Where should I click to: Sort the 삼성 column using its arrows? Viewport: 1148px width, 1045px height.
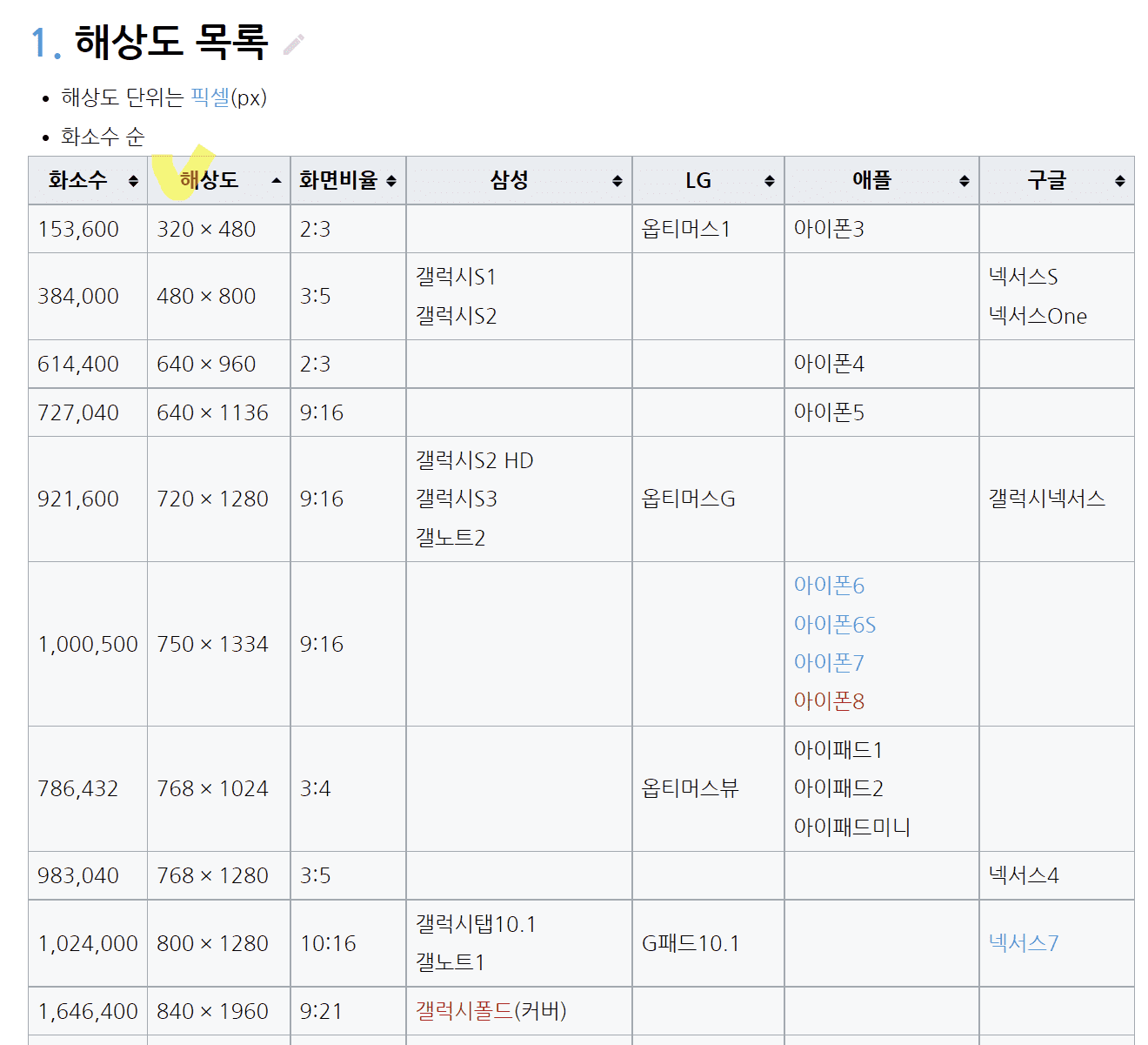click(617, 181)
